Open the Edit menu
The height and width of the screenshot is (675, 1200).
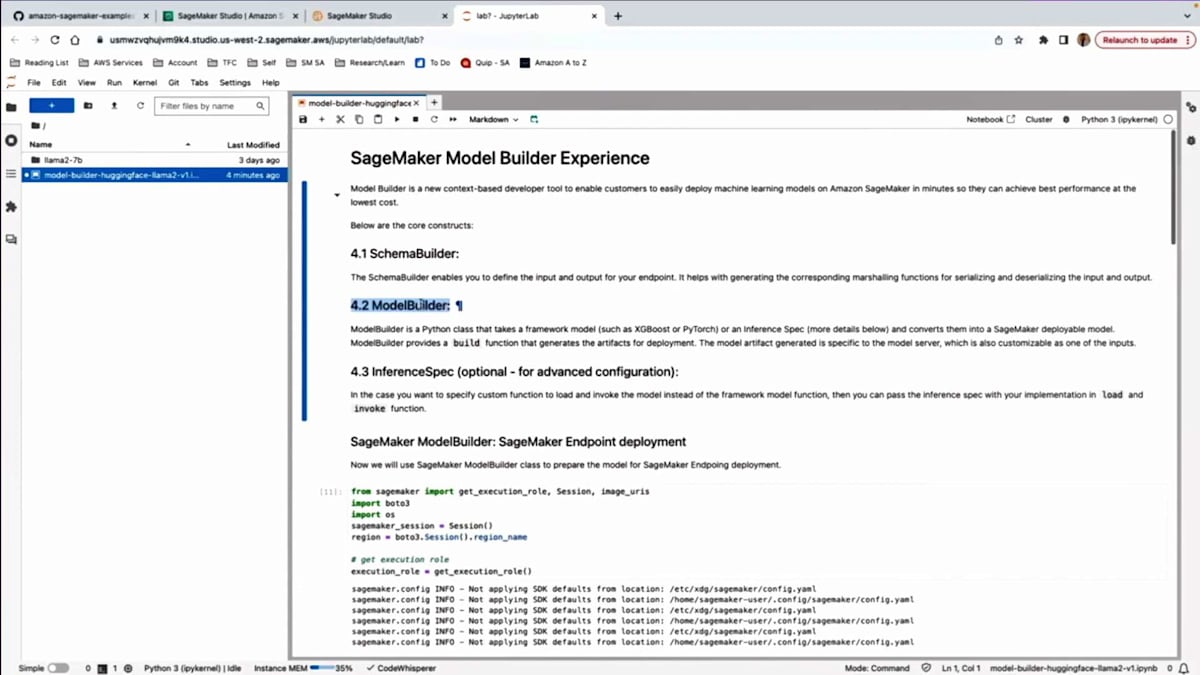pos(59,83)
